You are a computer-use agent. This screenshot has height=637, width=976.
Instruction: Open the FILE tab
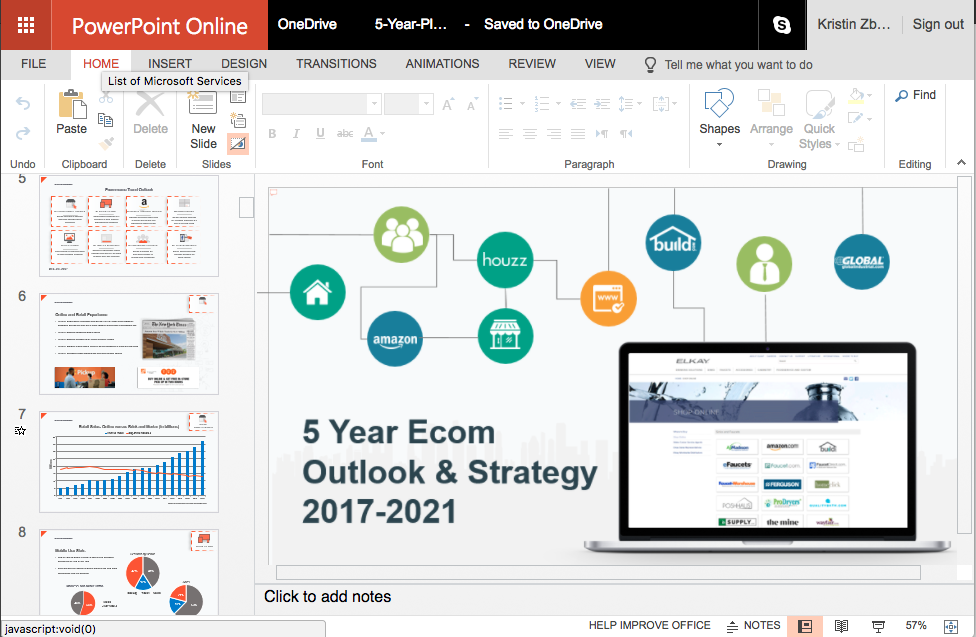coord(34,64)
